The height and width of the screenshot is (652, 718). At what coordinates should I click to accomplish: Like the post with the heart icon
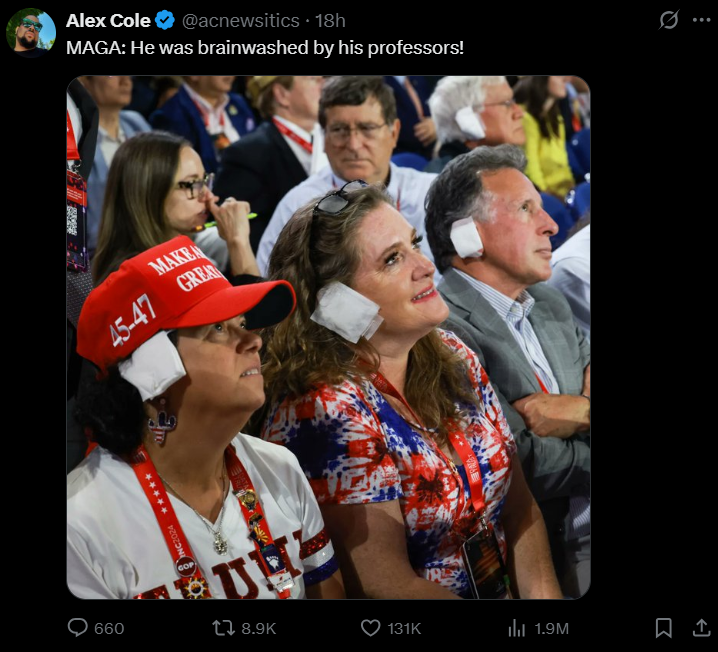(x=370, y=628)
